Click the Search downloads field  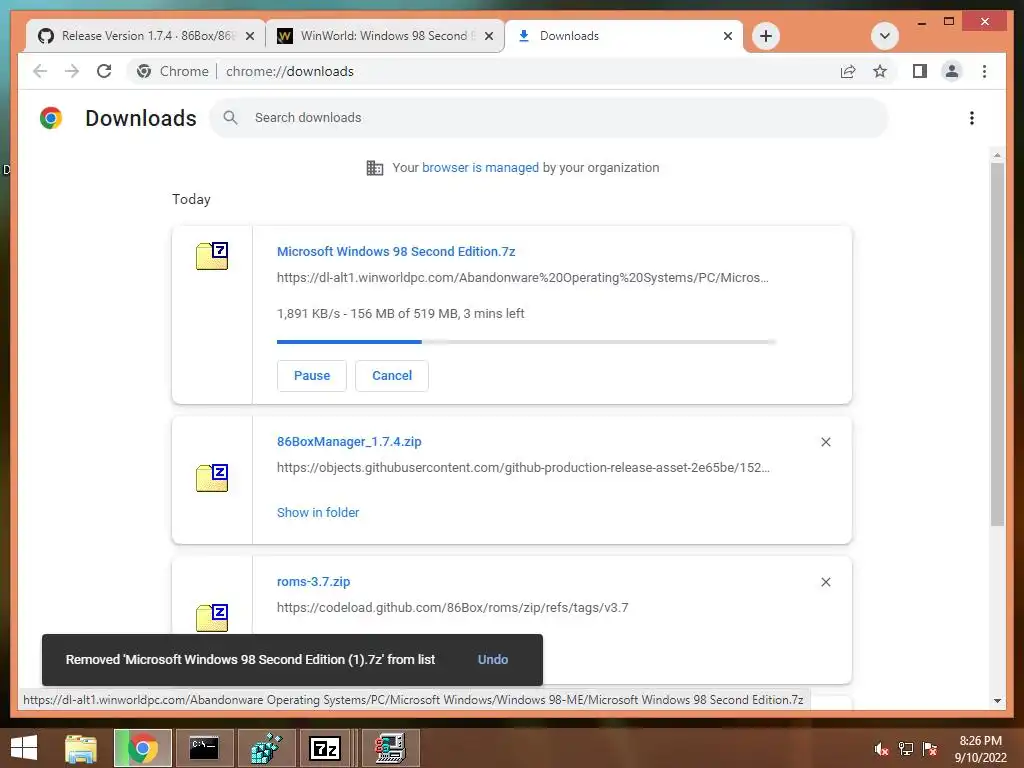point(549,118)
